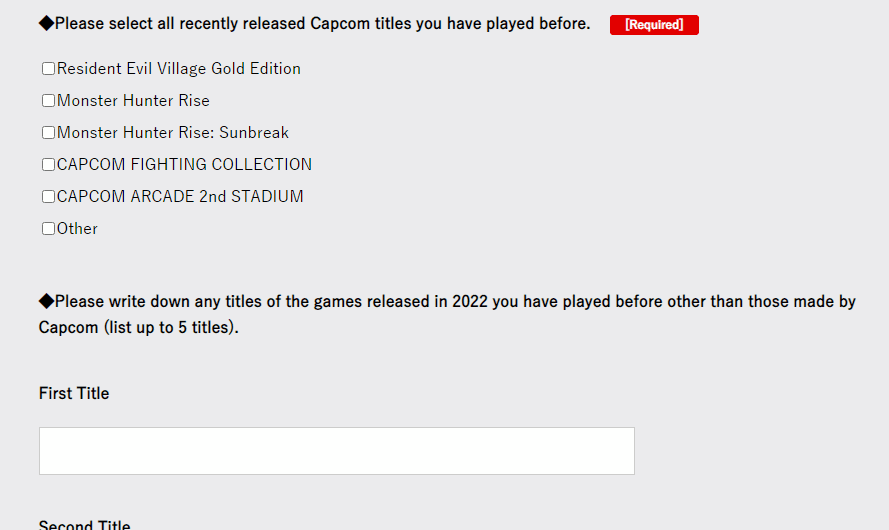Click the diamond bullet before Capcom titles question

46,23
